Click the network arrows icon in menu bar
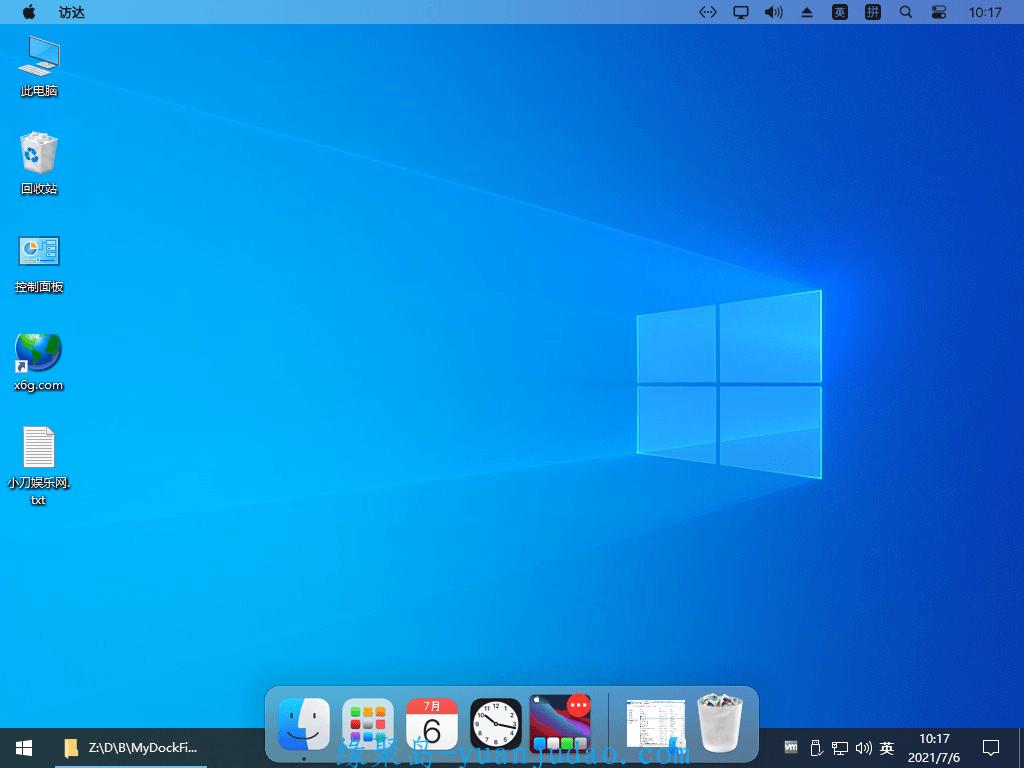The width and height of the screenshot is (1024, 768). point(708,12)
